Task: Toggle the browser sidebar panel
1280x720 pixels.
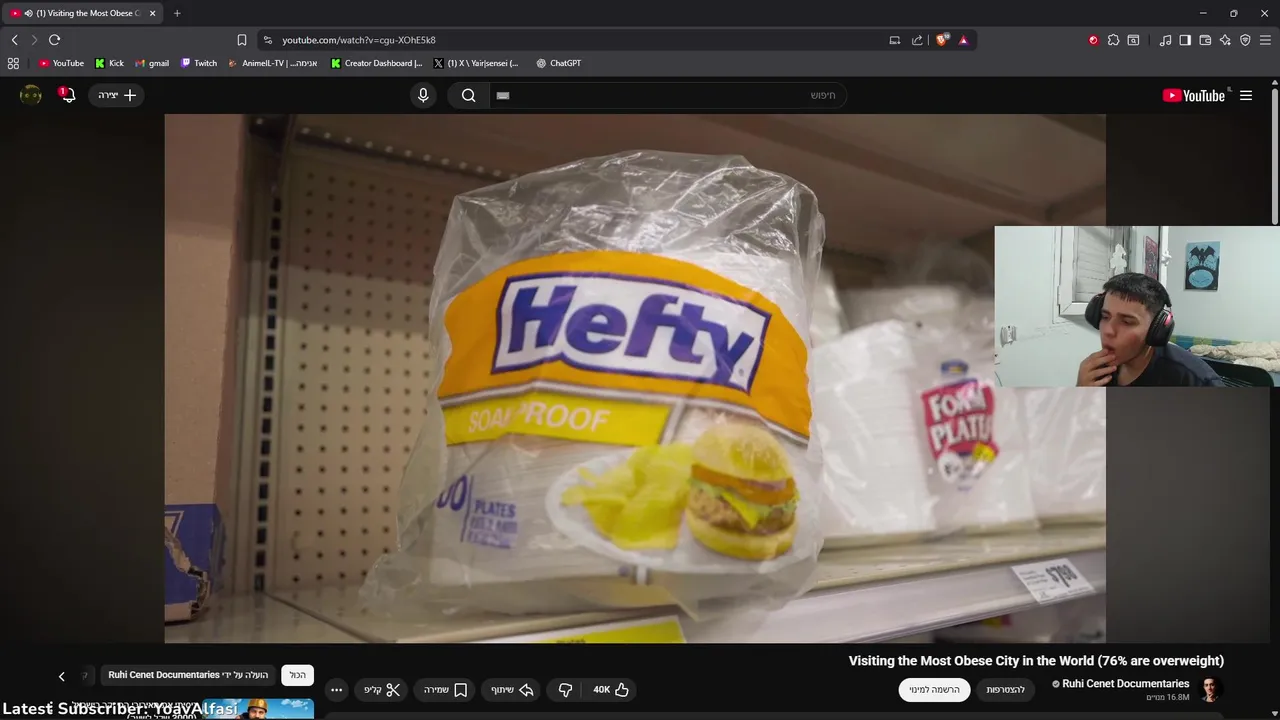Action: (1185, 40)
